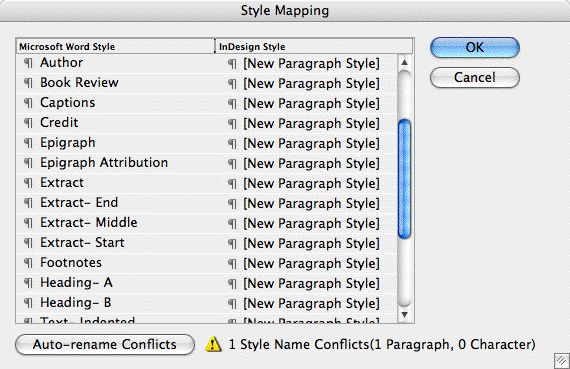Click the paragraph icon beside Extract- Start
Viewport: 570px width, 369px height.
[28, 243]
